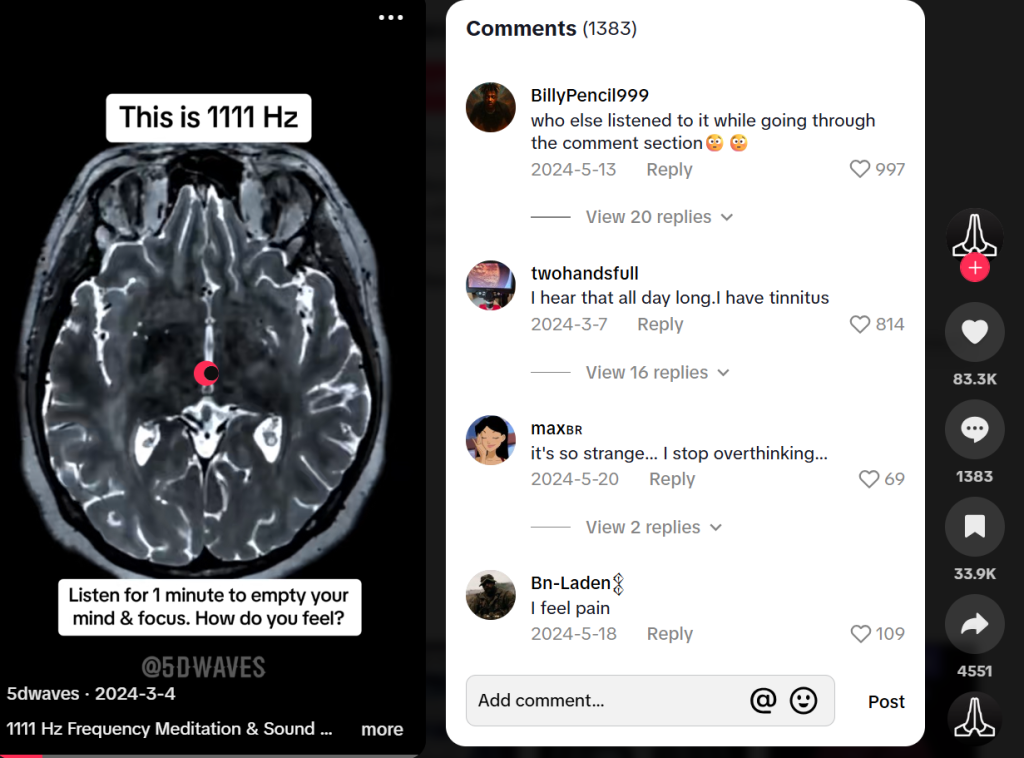
Task: Reply to Bn-Laden's comment
Action: 669,633
